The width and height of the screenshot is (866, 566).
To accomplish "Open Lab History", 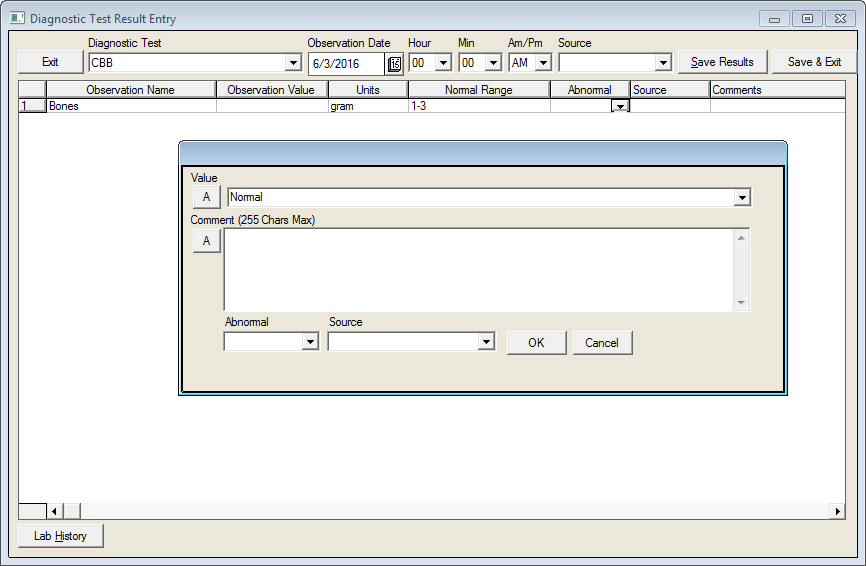I will coord(60,536).
